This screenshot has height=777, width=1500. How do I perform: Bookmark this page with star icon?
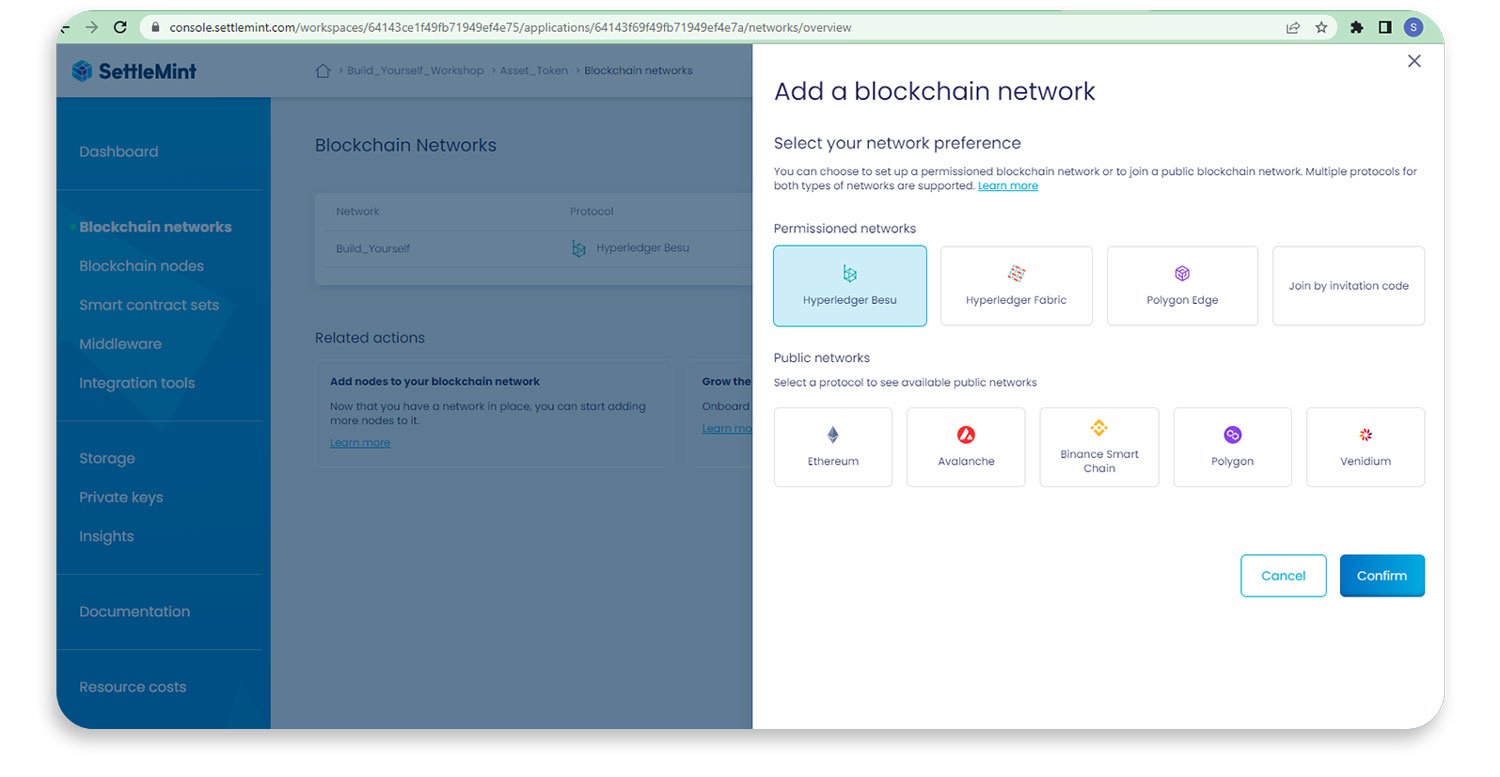click(x=1321, y=27)
